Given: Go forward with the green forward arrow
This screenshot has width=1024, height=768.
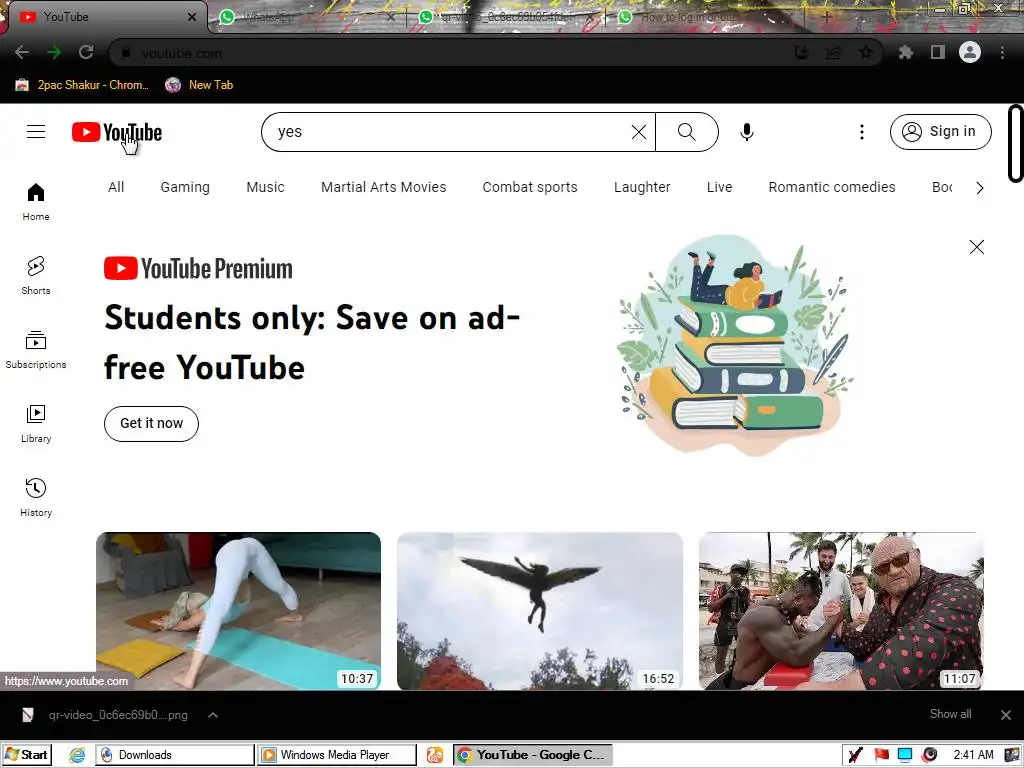Looking at the screenshot, I should pyautogui.click(x=54, y=52).
